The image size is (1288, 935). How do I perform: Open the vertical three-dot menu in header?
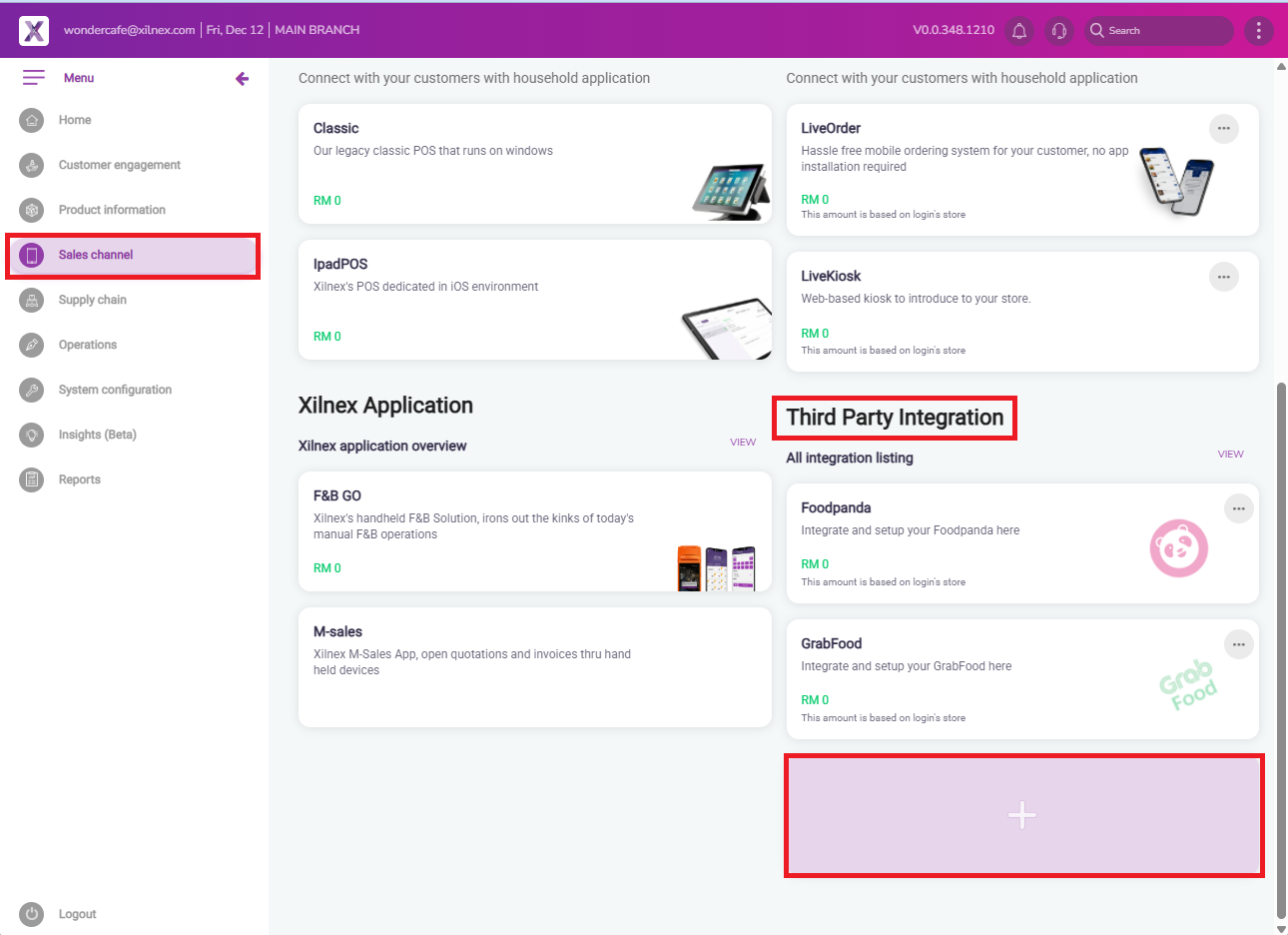click(1258, 31)
